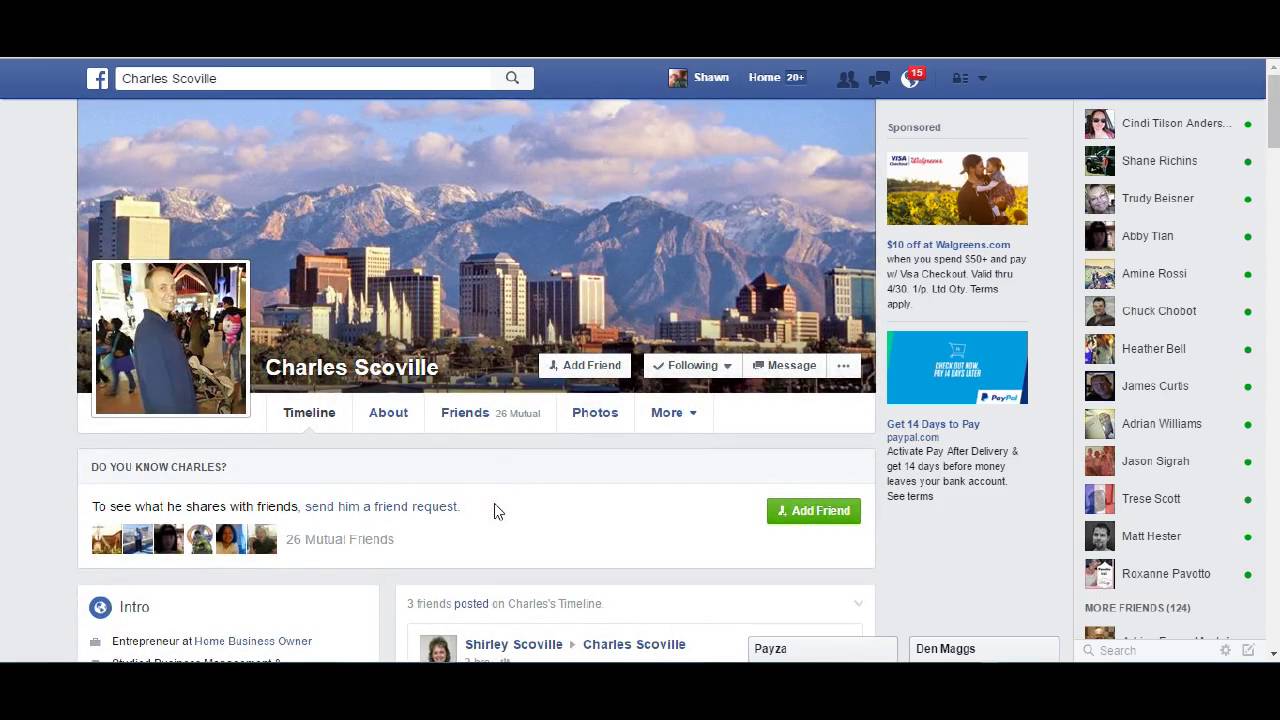
Task: Click the chat search magnifier icon
Action: 1087,651
